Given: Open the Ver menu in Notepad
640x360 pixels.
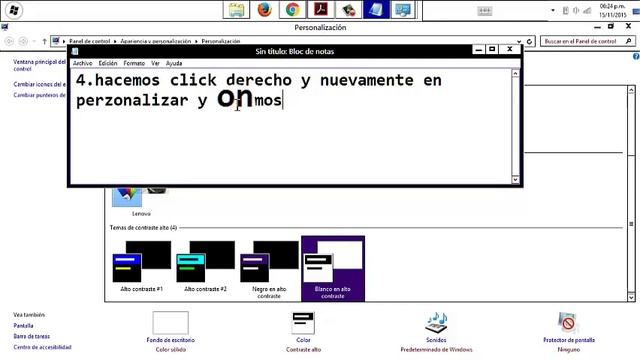Looking at the screenshot, I should [x=155, y=63].
